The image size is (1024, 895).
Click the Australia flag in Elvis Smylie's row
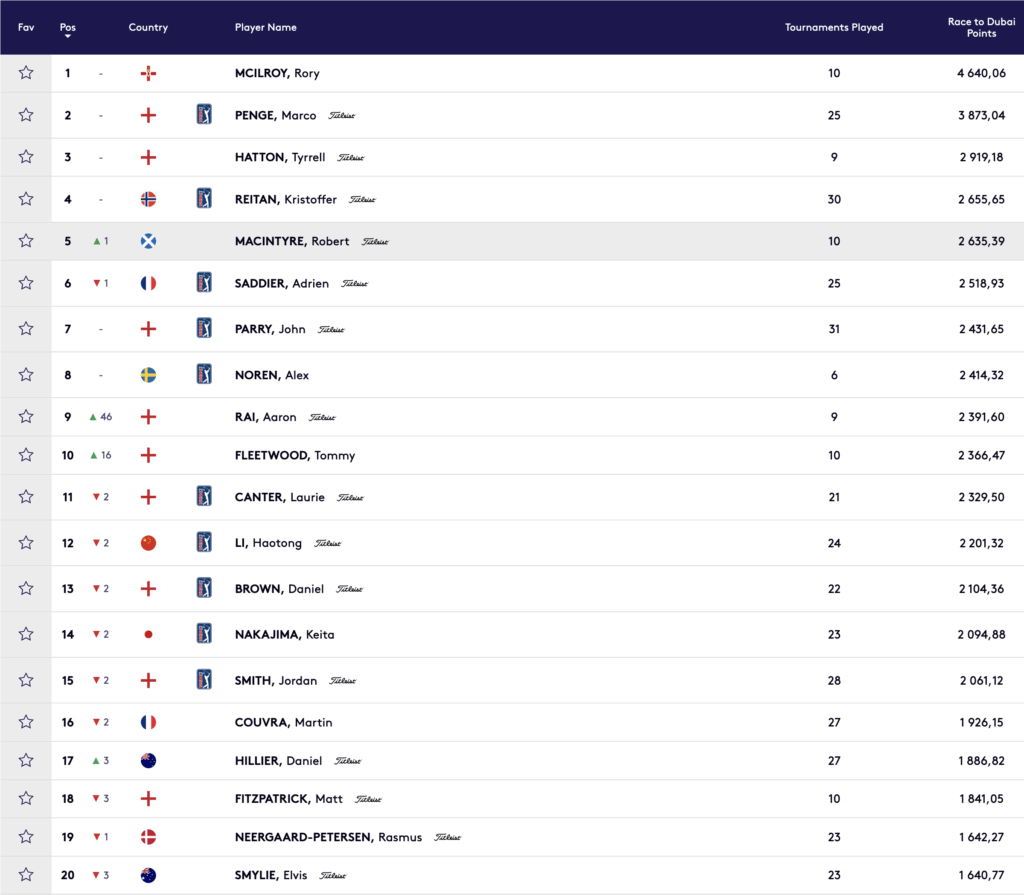tap(148, 875)
